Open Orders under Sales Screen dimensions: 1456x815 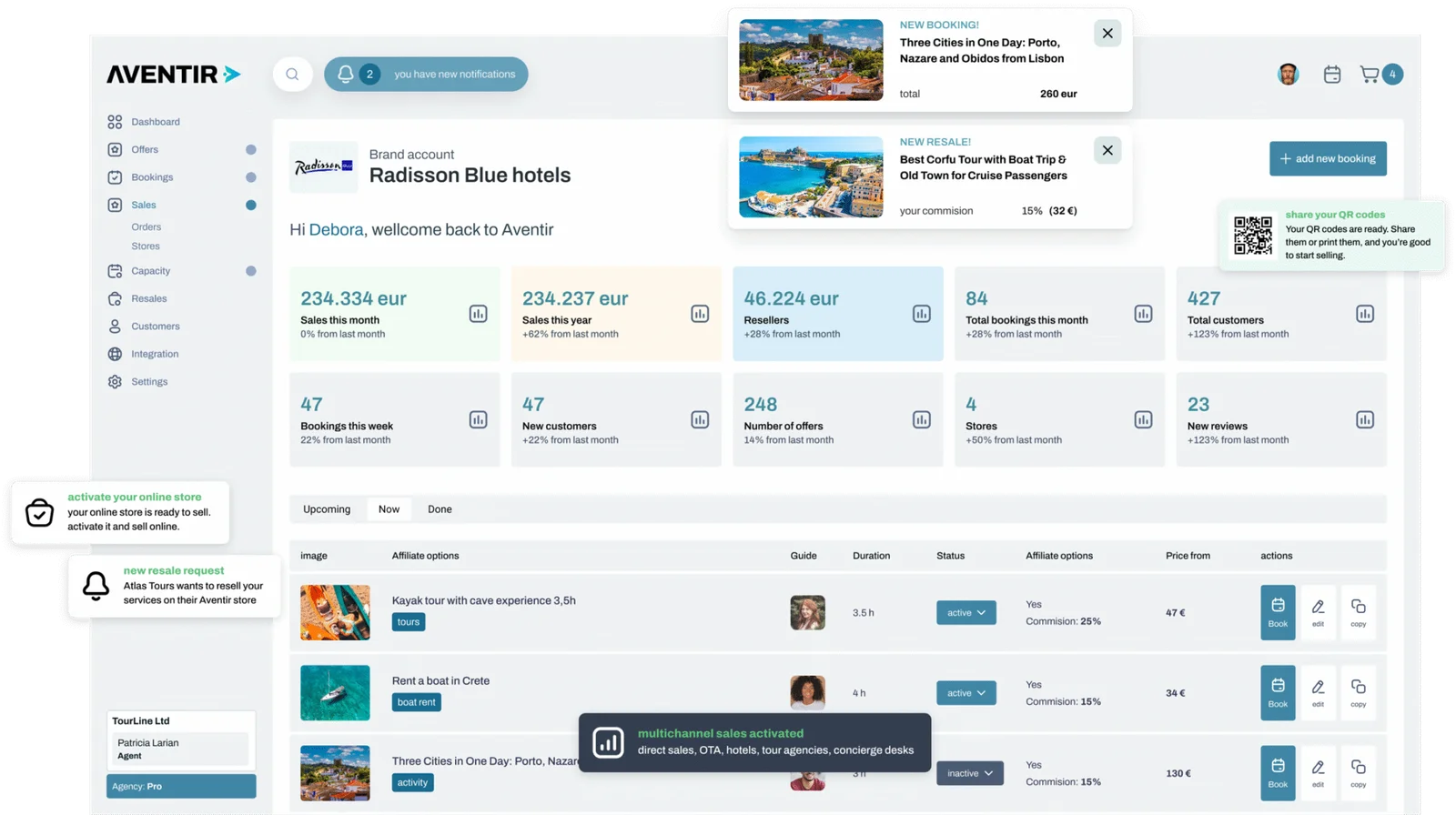pos(146,226)
